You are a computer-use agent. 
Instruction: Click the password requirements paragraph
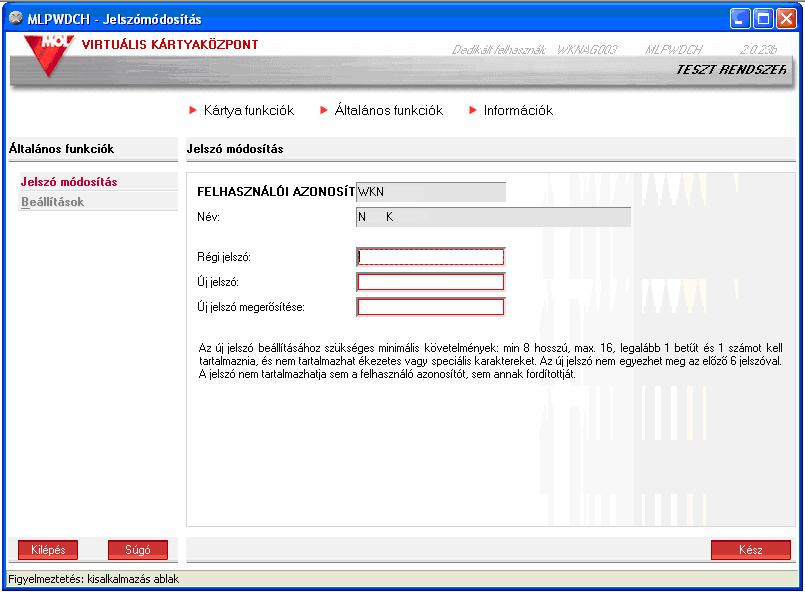[490, 361]
